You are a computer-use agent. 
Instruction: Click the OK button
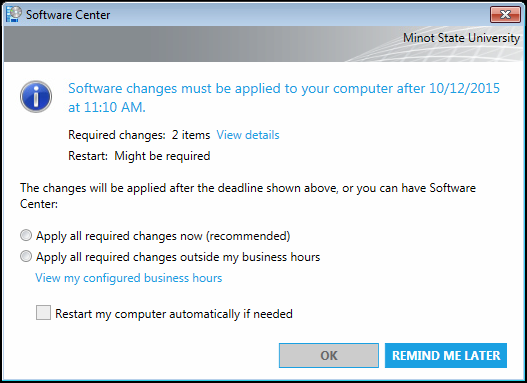click(x=329, y=355)
